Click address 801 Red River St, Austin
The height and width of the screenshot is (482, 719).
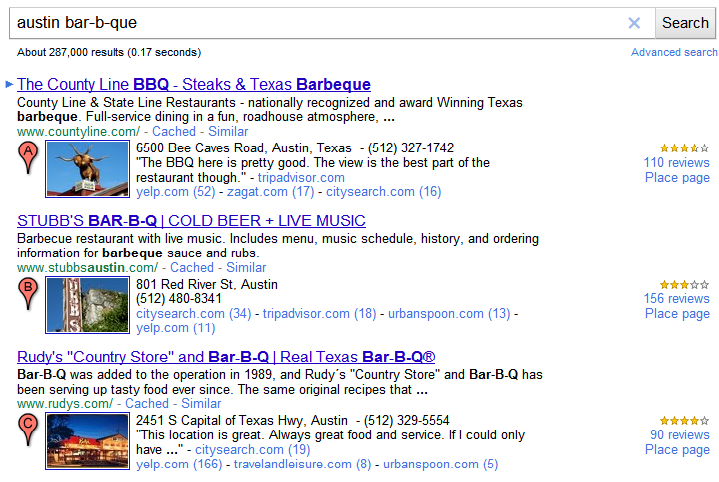point(207,284)
